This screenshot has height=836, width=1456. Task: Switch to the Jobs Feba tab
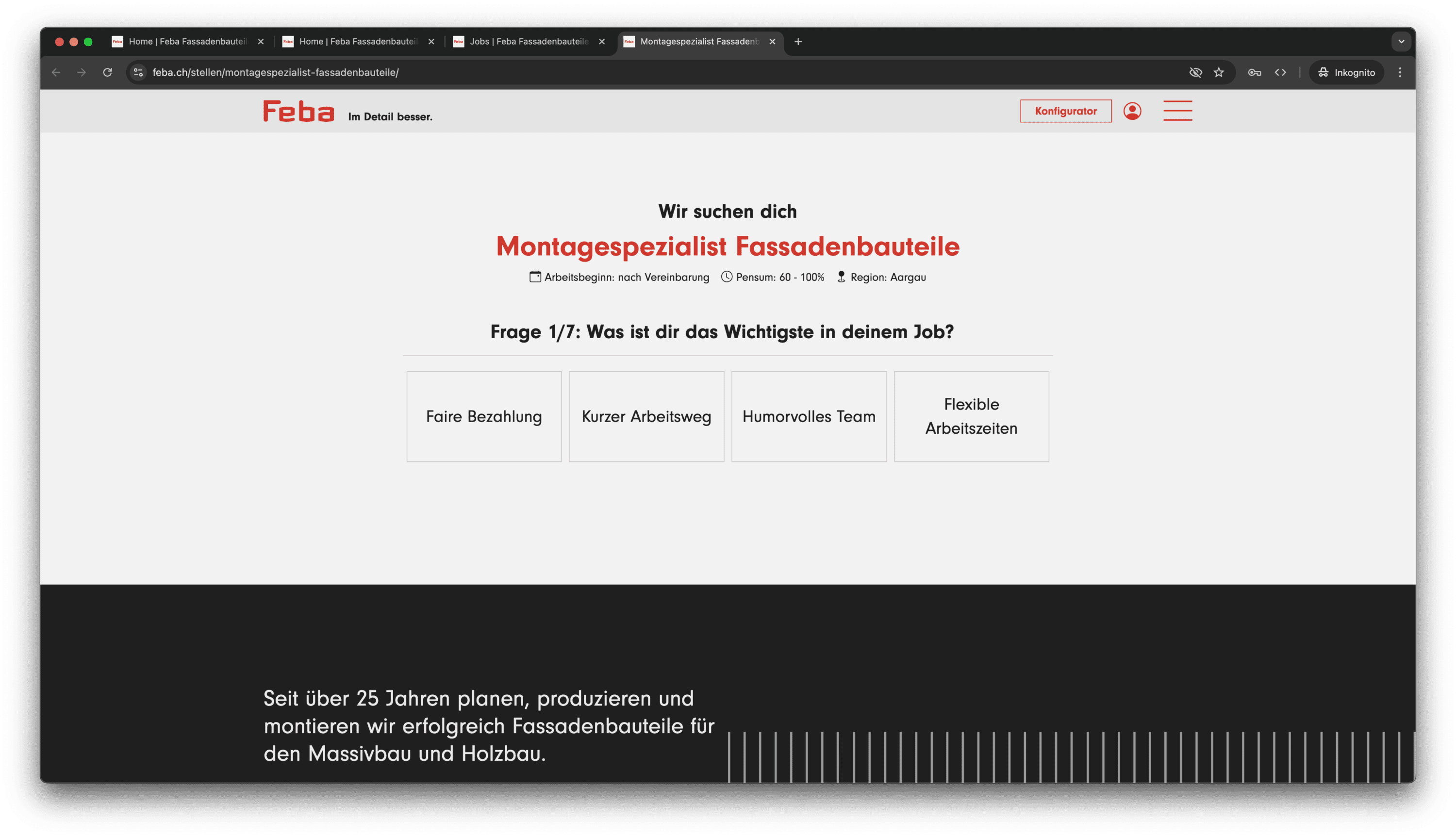coord(529,41)
